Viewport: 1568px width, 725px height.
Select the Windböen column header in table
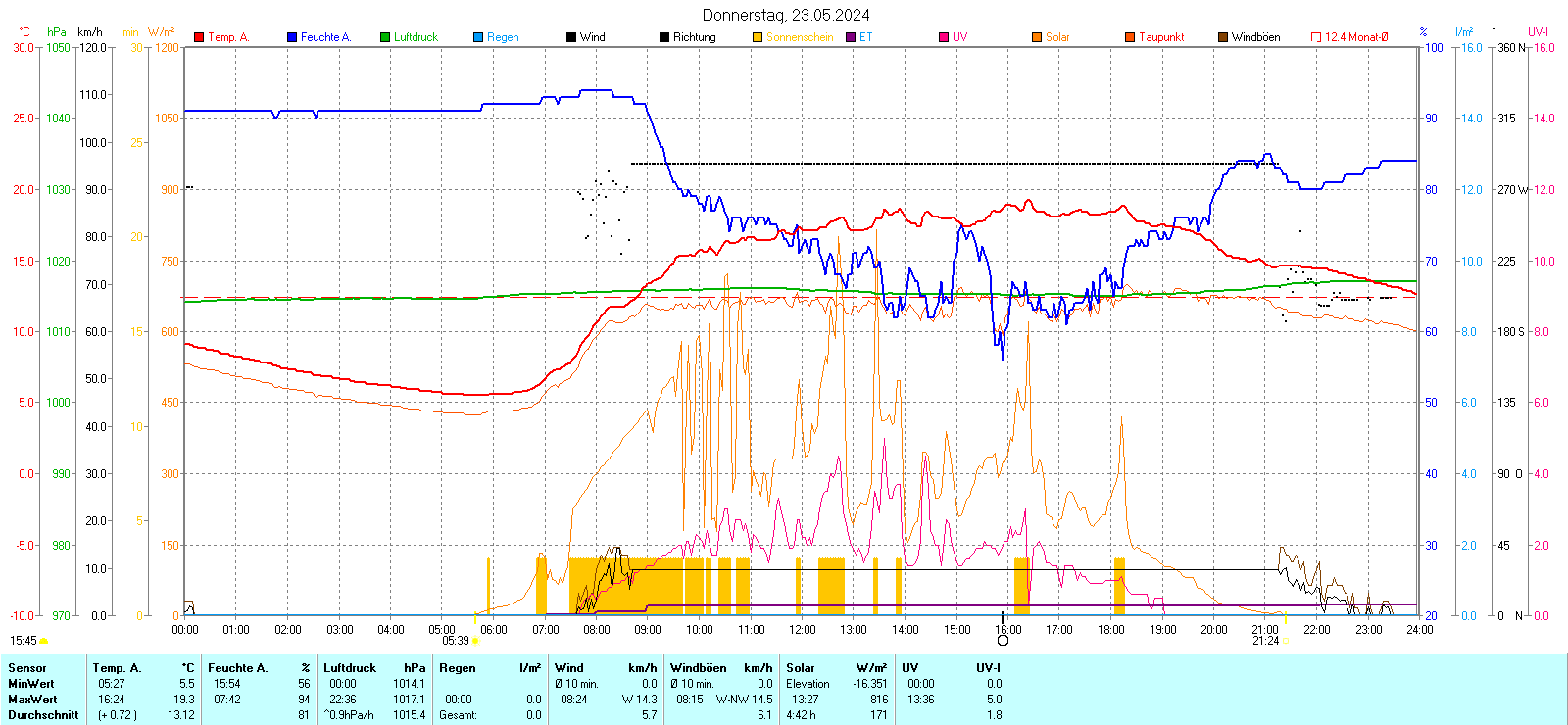coord(699,668)
